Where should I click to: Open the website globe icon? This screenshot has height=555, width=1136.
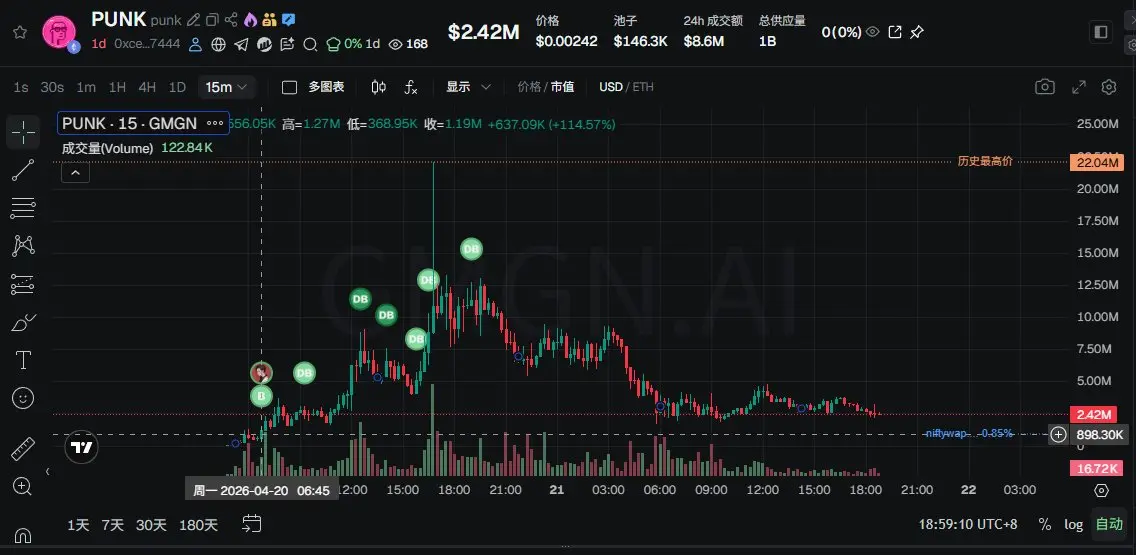219,44
